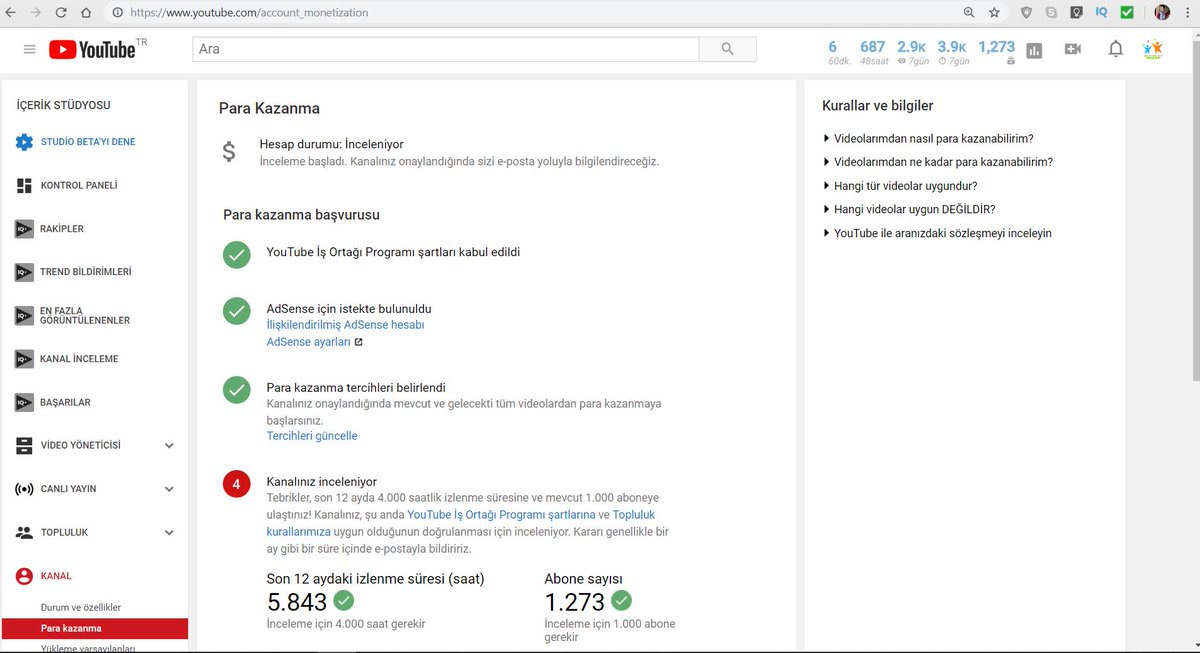Expand TOPLULUK chevron
Viewport: 1200px width, 653px height.
tap(169, 533)
